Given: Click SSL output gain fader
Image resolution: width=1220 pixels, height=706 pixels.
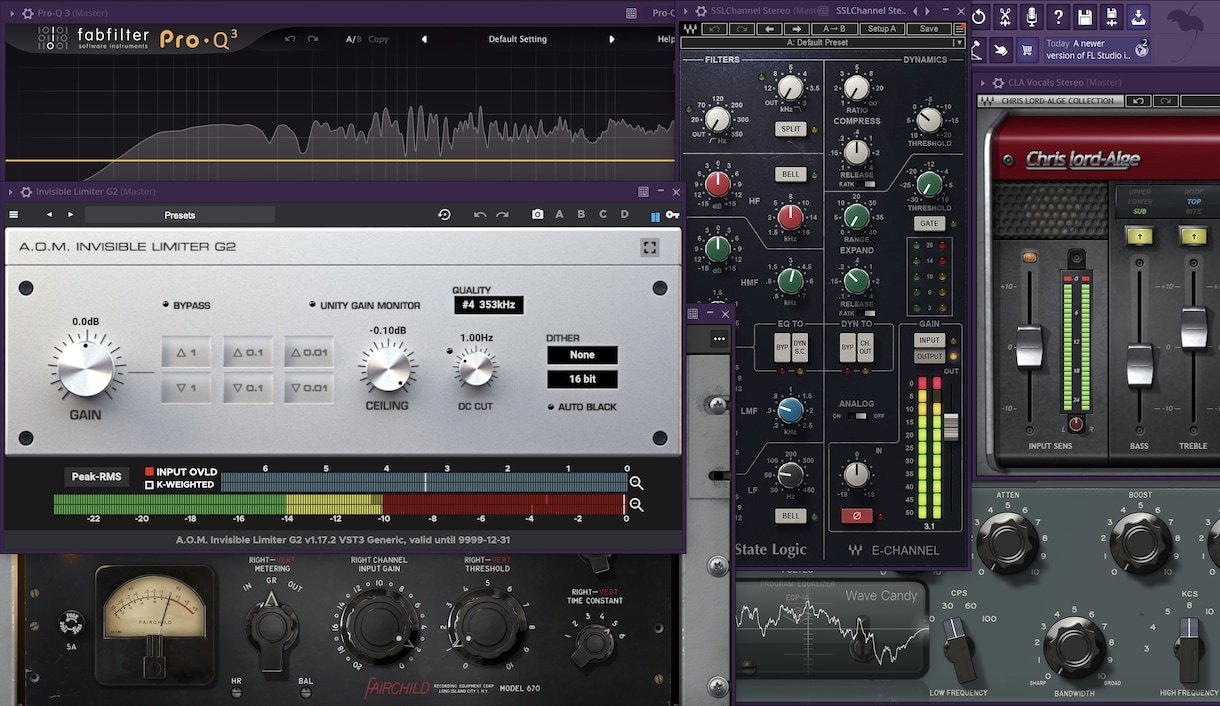Looking at the screenshot, I should (x=951, y=426).
